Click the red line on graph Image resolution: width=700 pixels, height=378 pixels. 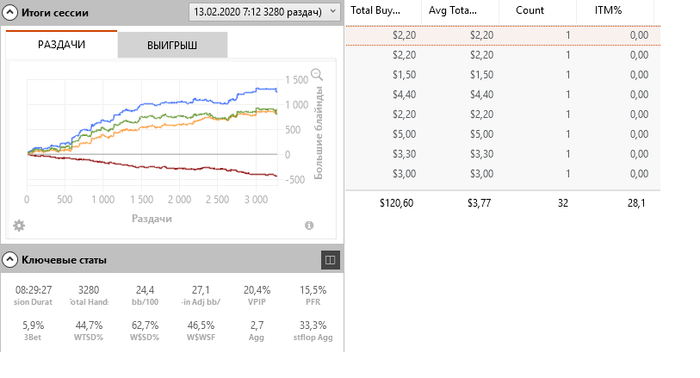[179, 168]
